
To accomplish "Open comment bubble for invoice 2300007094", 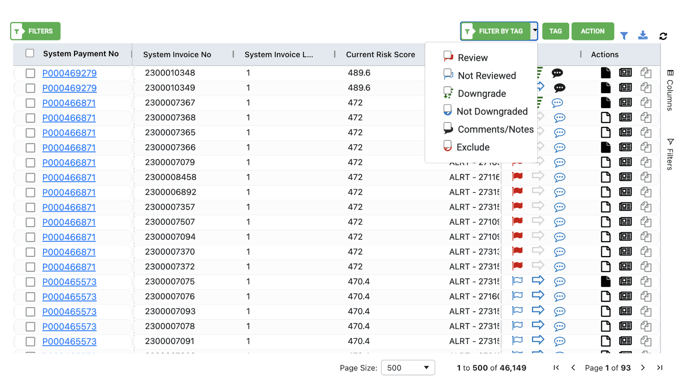I will [559, 237].
